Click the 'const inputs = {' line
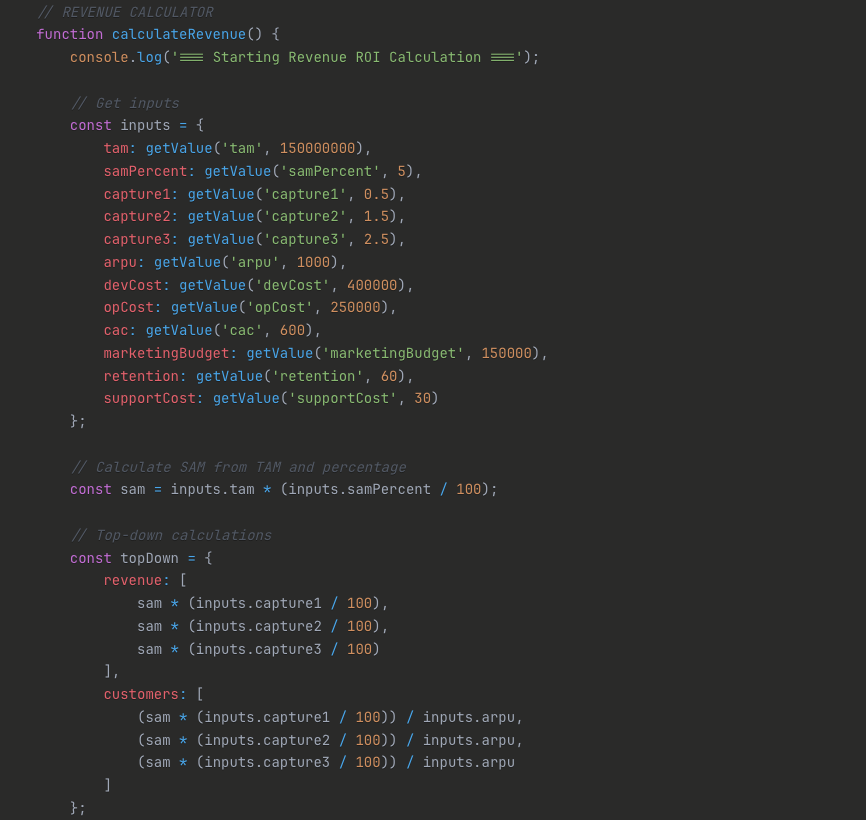This screenshot has height=820, width=866. (x=137, y=125)
